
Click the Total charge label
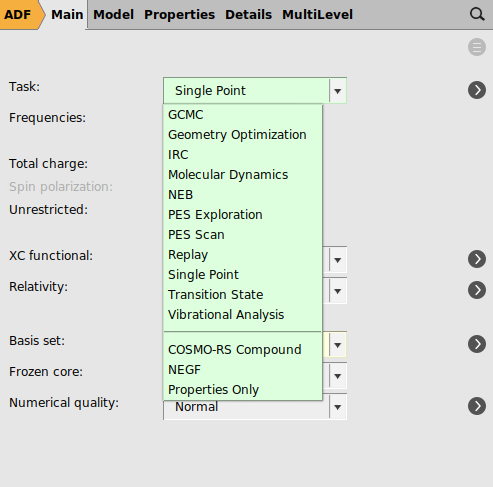pyautogui.click(x=48, y=164)
